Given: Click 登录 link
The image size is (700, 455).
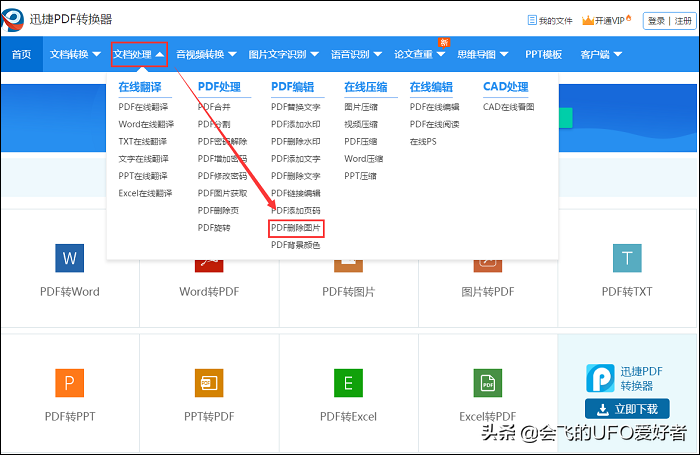Looking at the screenshot, I should (656, 21).
